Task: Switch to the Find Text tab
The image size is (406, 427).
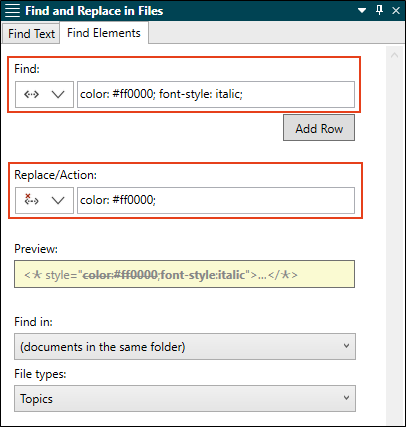Action: (31, 33)
